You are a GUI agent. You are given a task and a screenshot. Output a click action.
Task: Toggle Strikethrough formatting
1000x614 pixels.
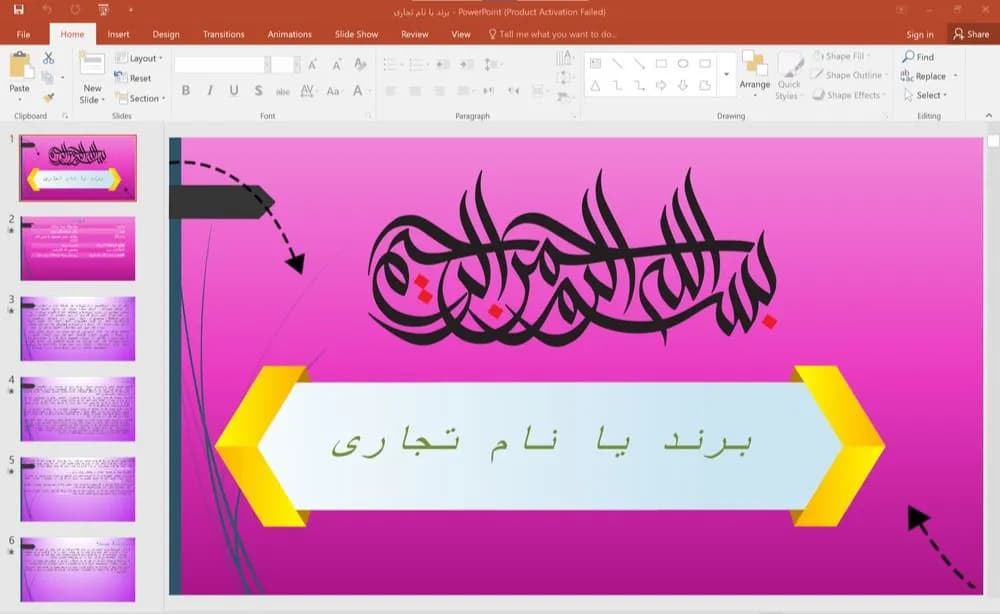tap(283, 91)
